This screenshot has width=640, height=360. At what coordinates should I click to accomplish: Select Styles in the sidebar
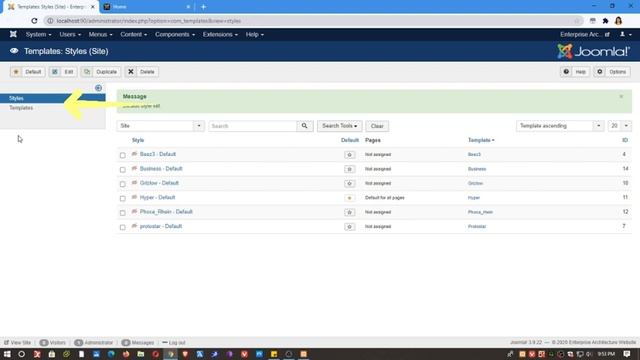tap(53, 98)
